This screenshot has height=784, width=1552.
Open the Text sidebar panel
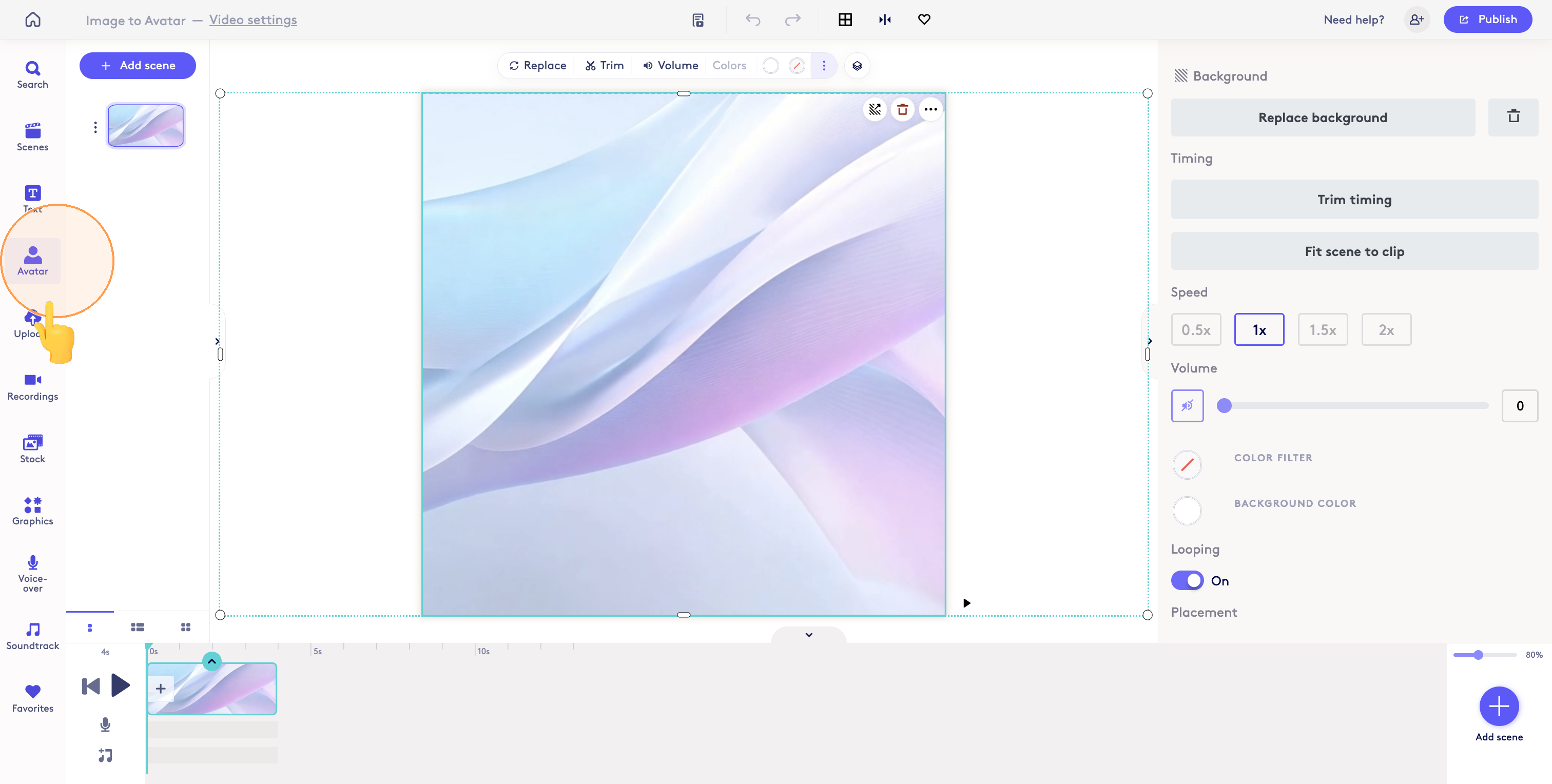click(x=32, y=199)
